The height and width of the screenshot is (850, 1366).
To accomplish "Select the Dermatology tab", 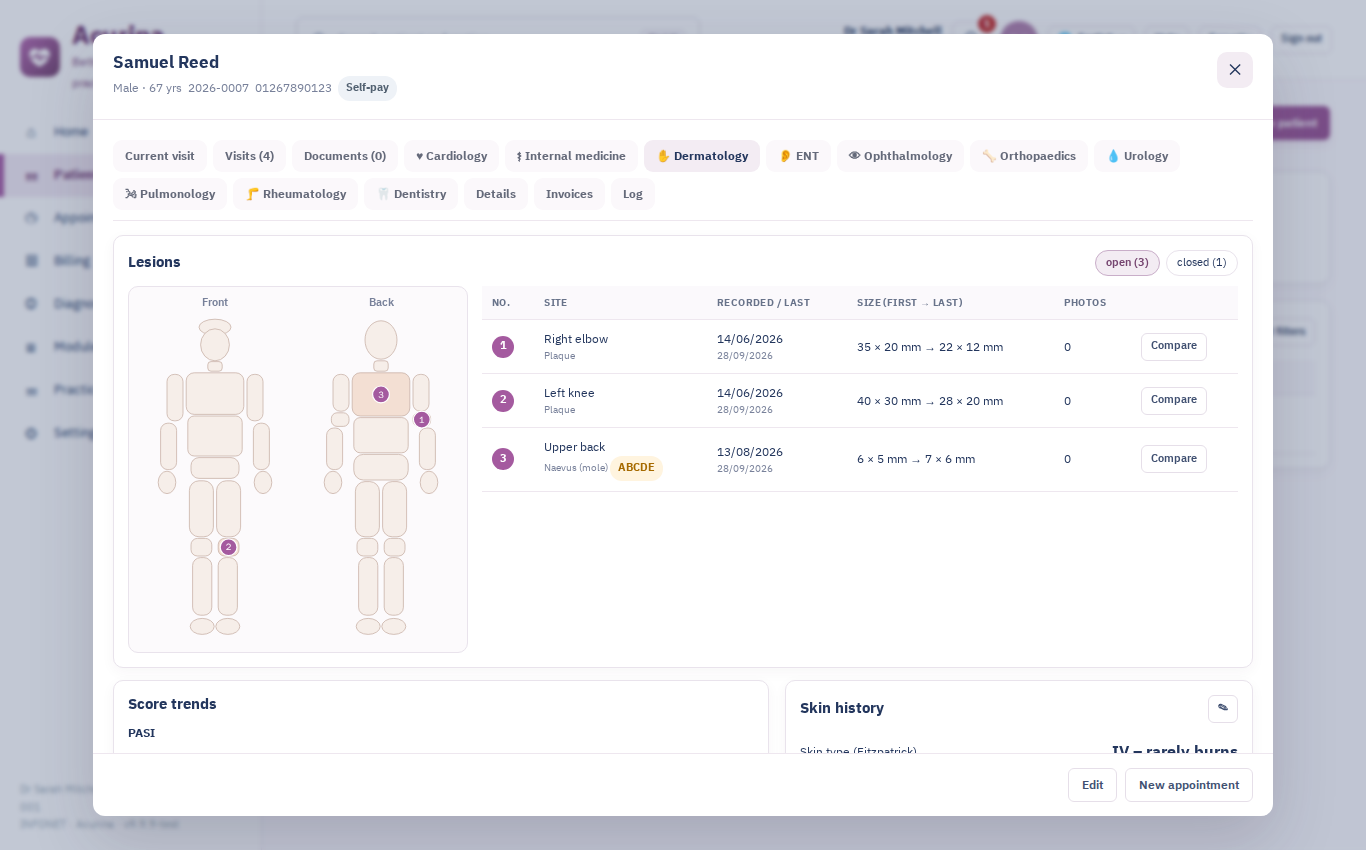I will 702,156.
